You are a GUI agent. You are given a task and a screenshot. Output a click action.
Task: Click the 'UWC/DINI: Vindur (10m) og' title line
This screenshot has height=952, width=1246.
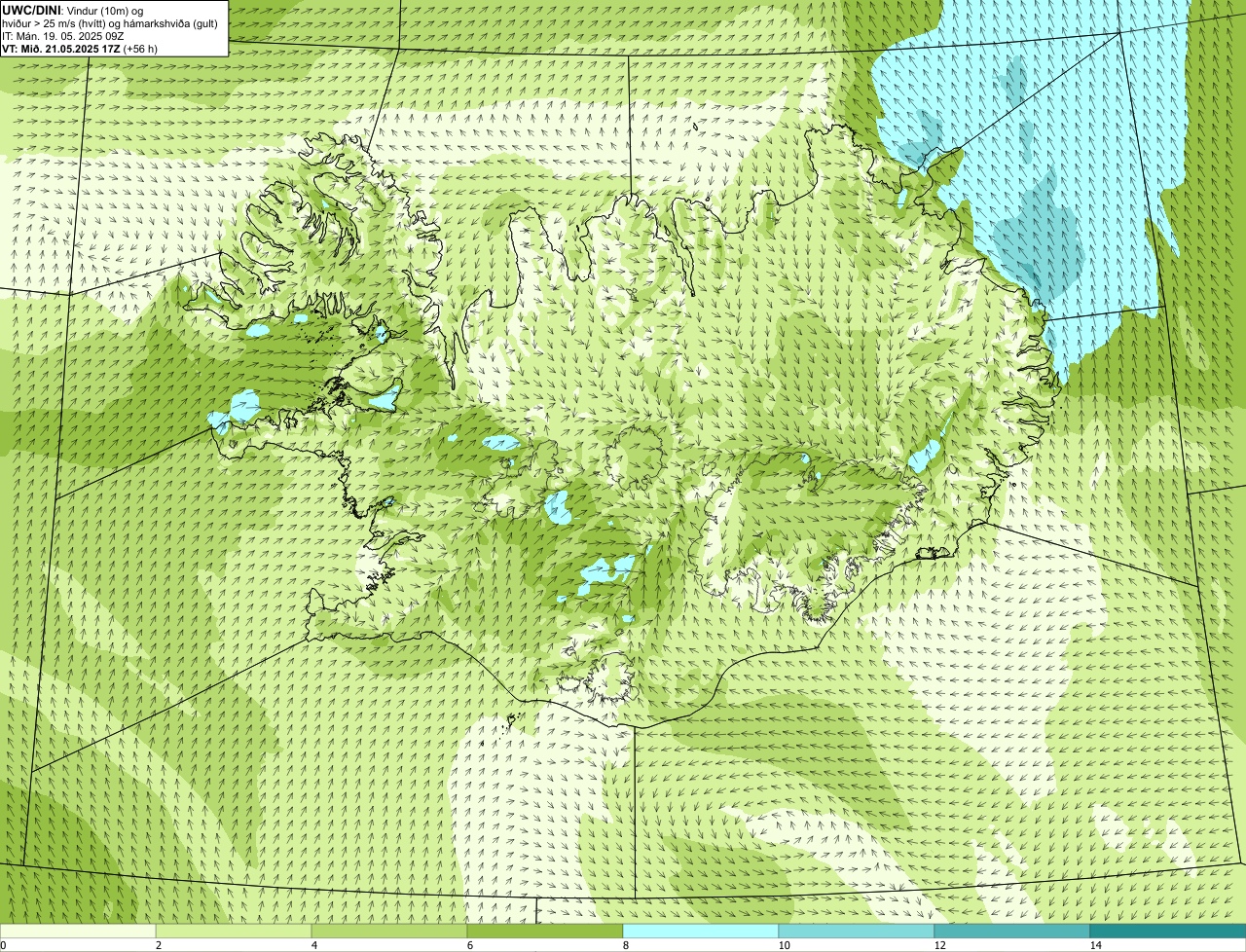(x=73, y=10)
